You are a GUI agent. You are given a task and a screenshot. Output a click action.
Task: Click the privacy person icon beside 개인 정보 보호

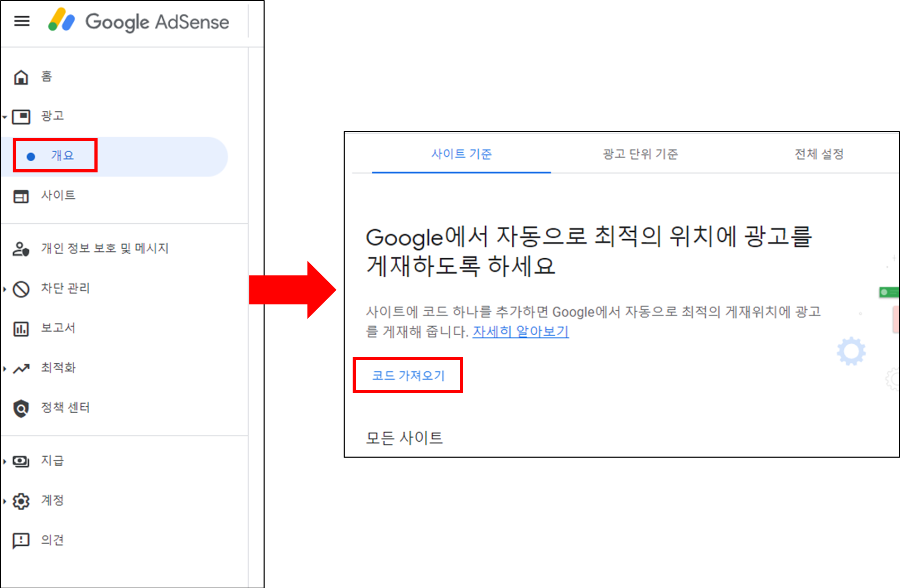pyautogui.click(x=21, y=249)
